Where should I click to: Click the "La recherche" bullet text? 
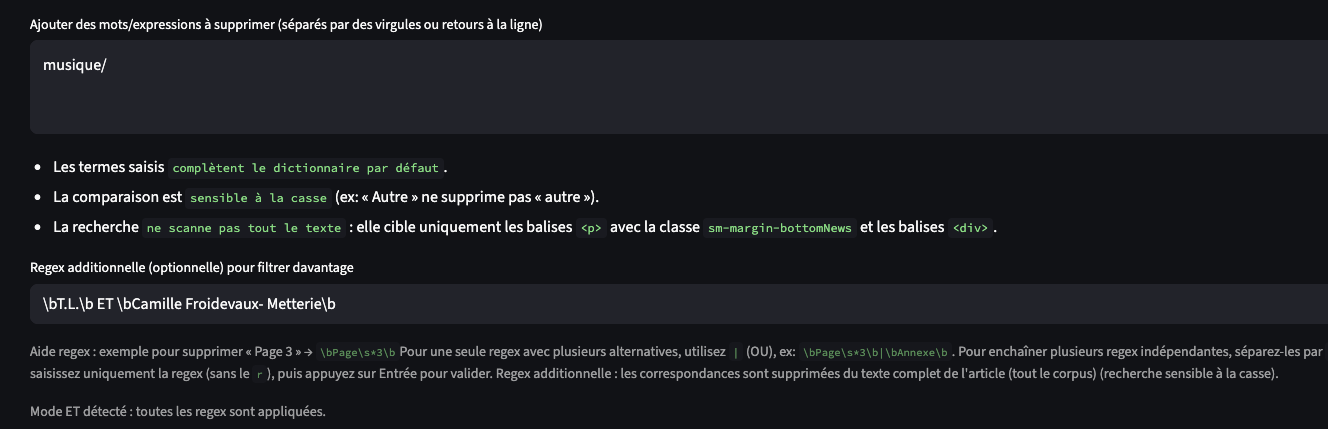click(96, 227)
